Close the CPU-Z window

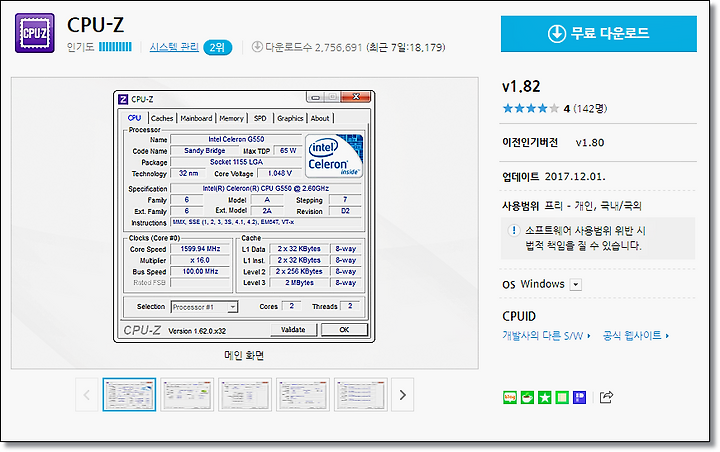(x=356, y=96)
